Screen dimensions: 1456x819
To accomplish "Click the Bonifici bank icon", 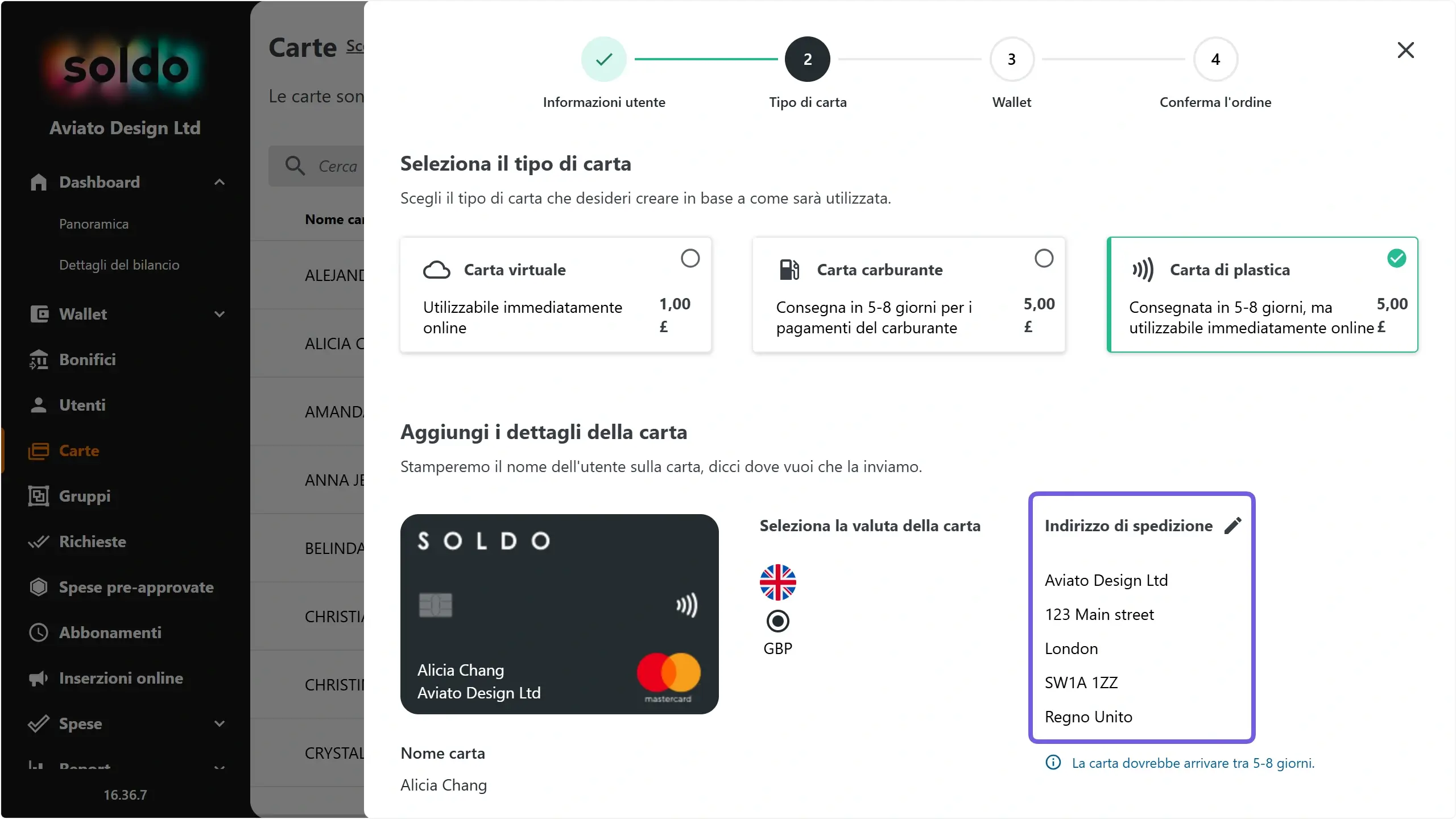I will click(x=39, y=359).
